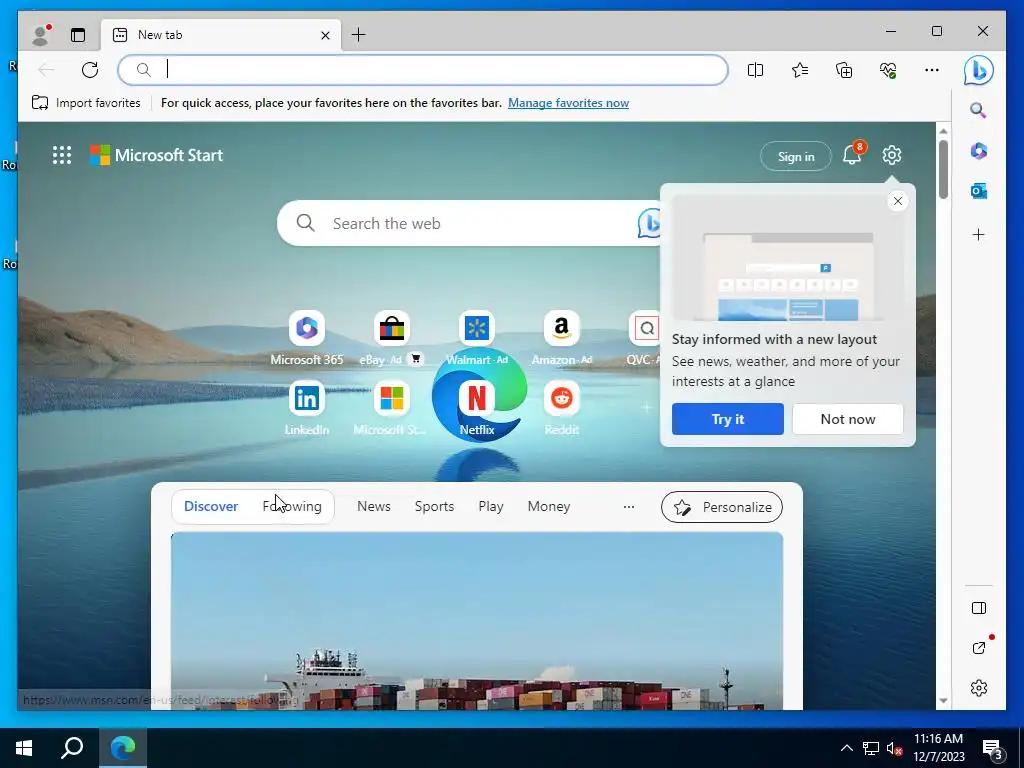1024x768 pixels.
Task: Open Walmart quick link
Action: point(477,338)
